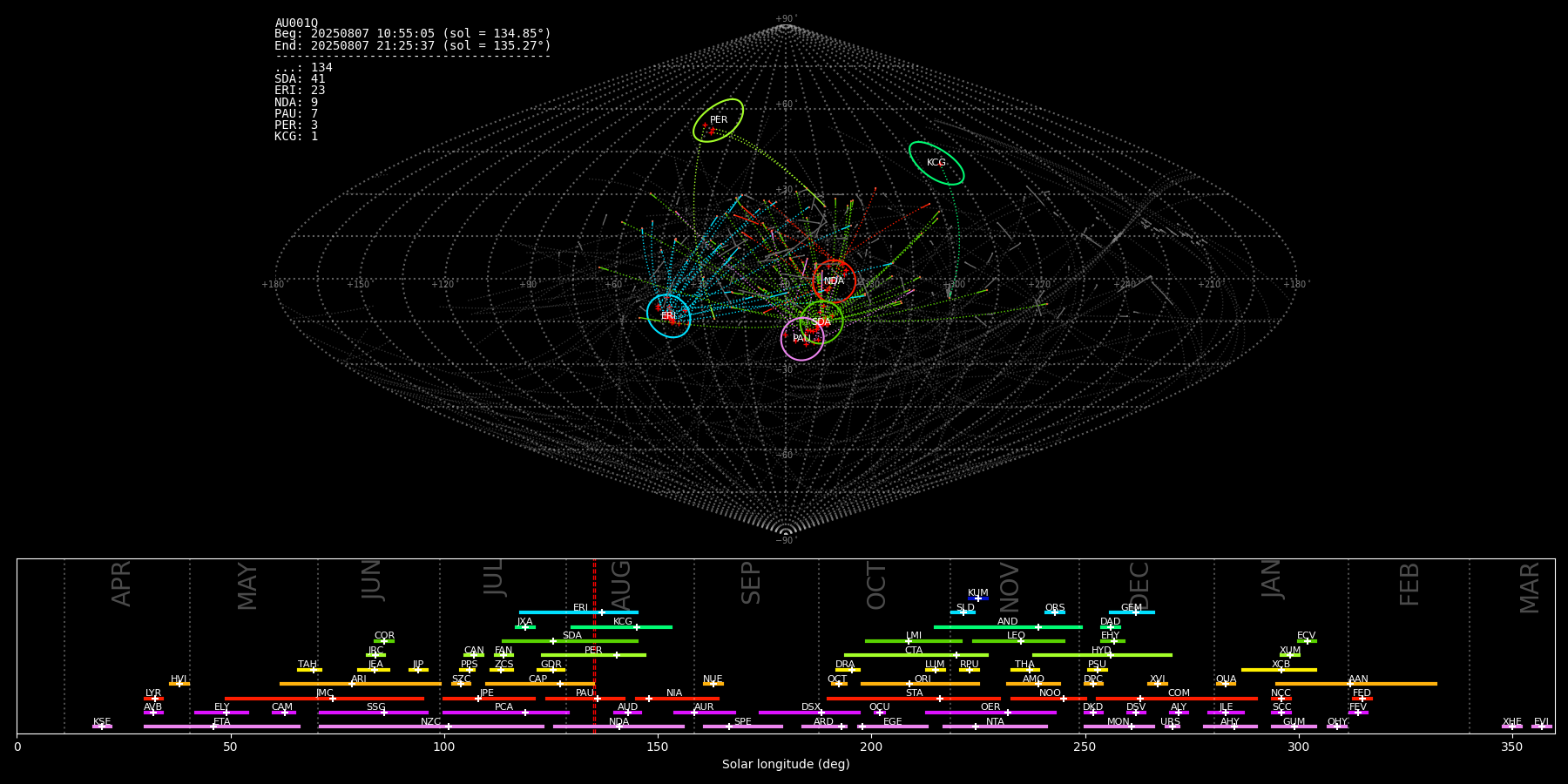Click the APR month label in the timeline
1568x784 pixels.
(x=121, y=584)
